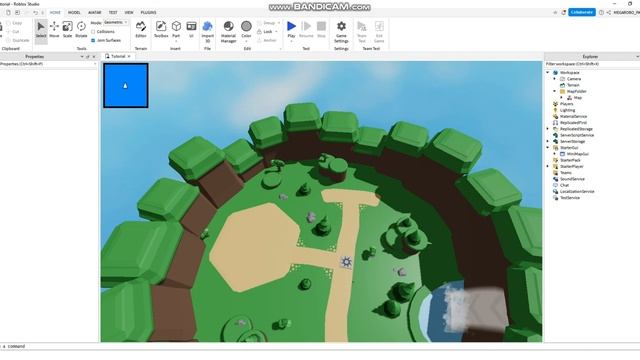Open the UI insert tool
This screenshot has height=360, width=640.
[191, 30]
